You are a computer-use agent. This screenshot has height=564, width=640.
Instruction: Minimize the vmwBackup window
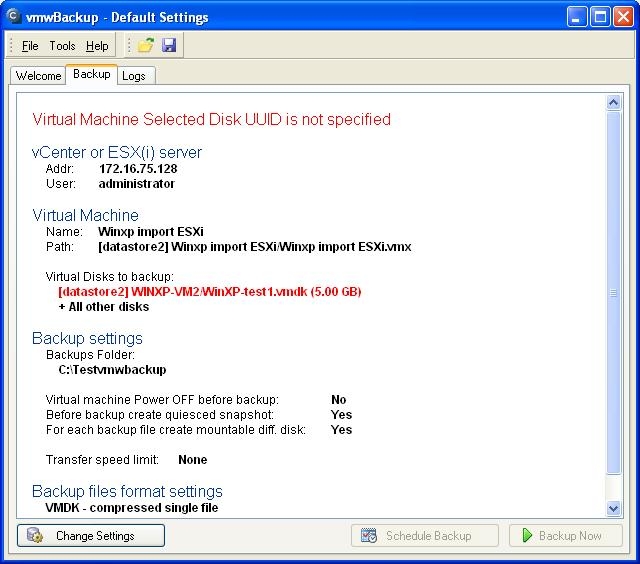tap(576, 17)
